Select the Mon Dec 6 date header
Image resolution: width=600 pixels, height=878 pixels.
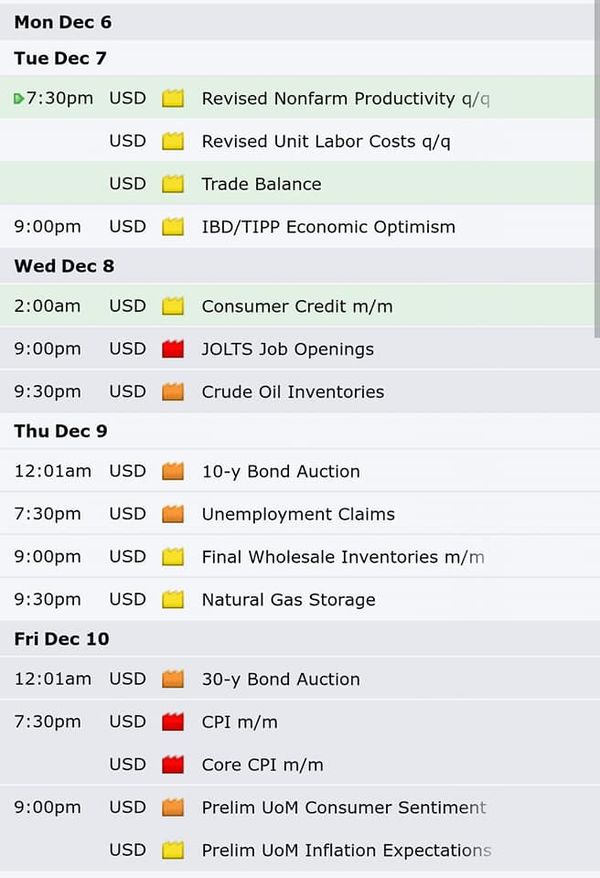pos(298,22)
